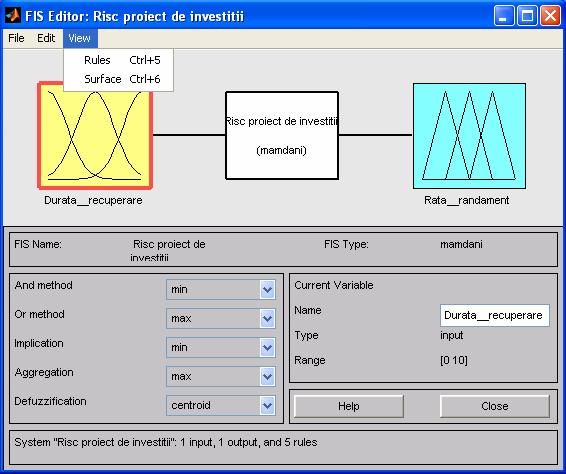Click the range value [0 10]
Screen dimensions: 566x474
[x=454, y=360]
